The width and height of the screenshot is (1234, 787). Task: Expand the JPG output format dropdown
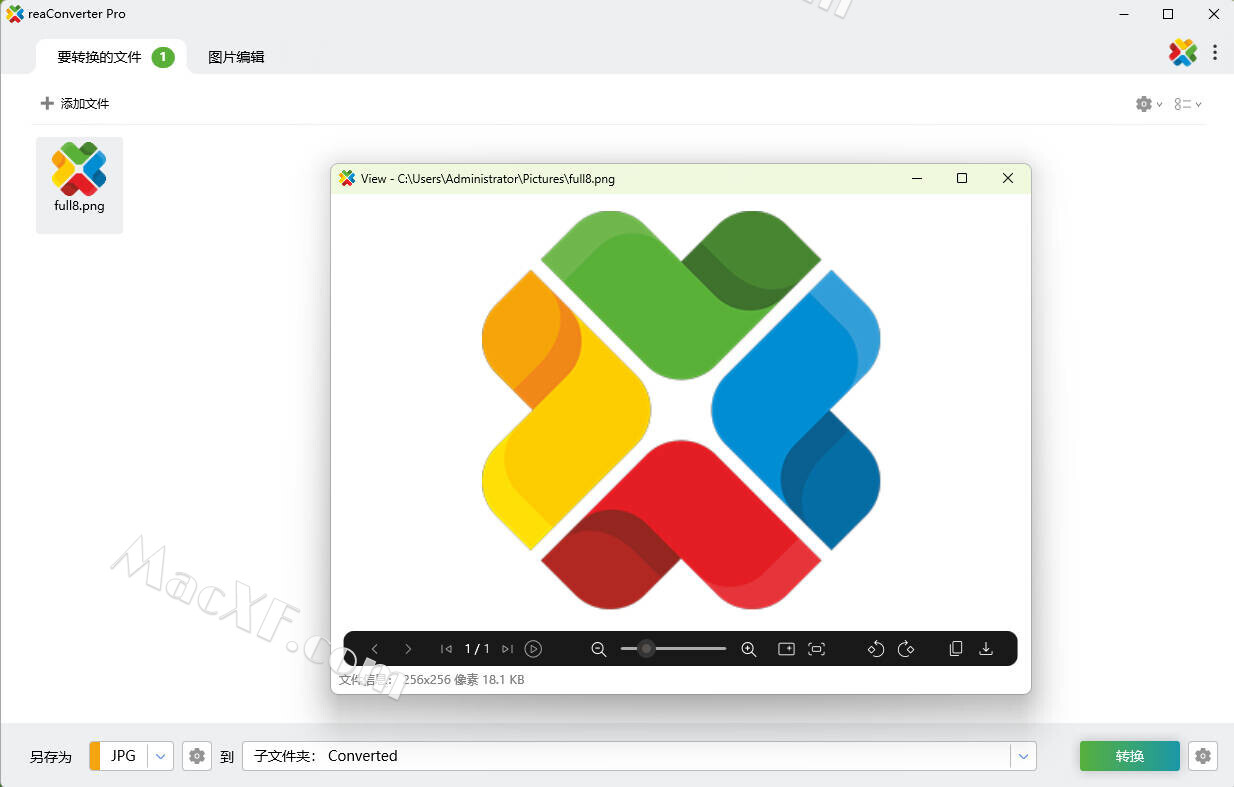pos(161,756)
